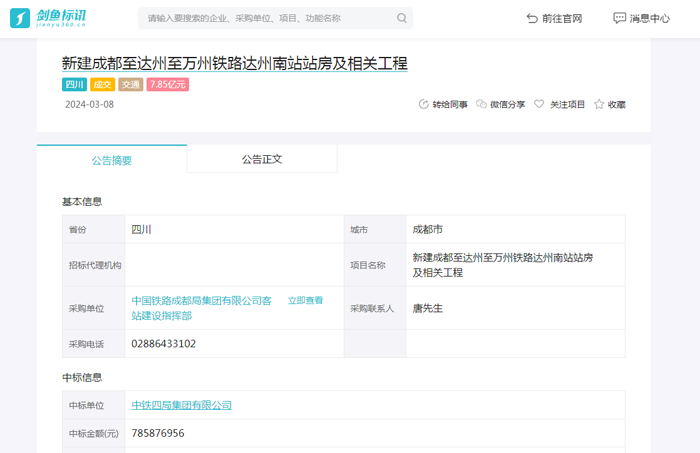
Task: Click the 城市 label cell
Action: 375,229
